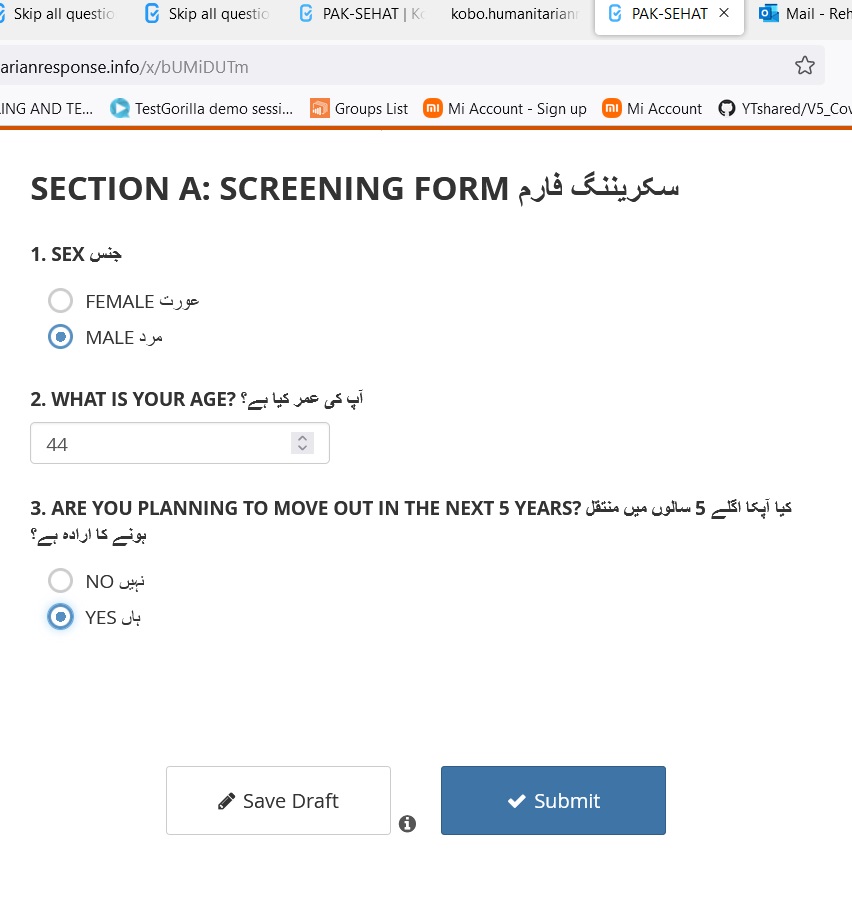Click the Save Draft button
This screenshot has width=852, height=900.
click(278, 800)
